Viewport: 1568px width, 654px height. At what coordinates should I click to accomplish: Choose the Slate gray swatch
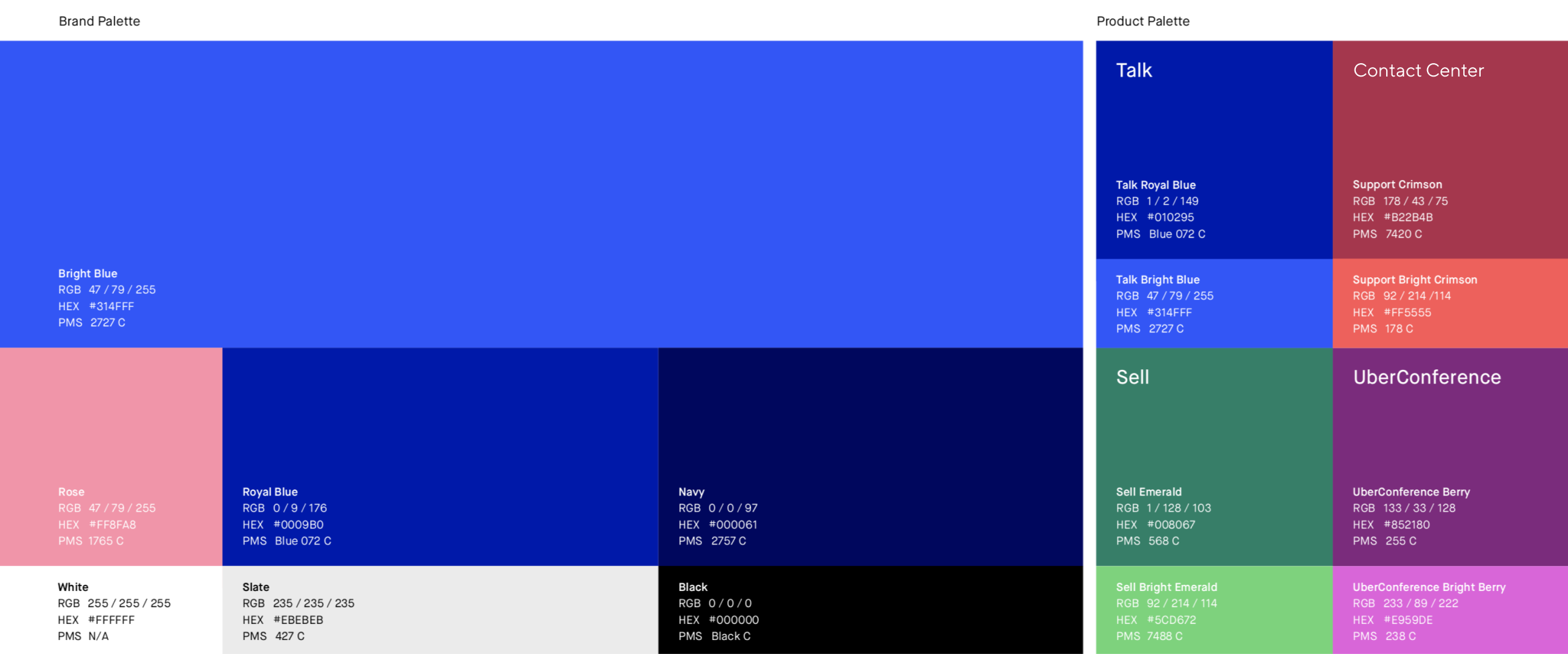(440, 610)
